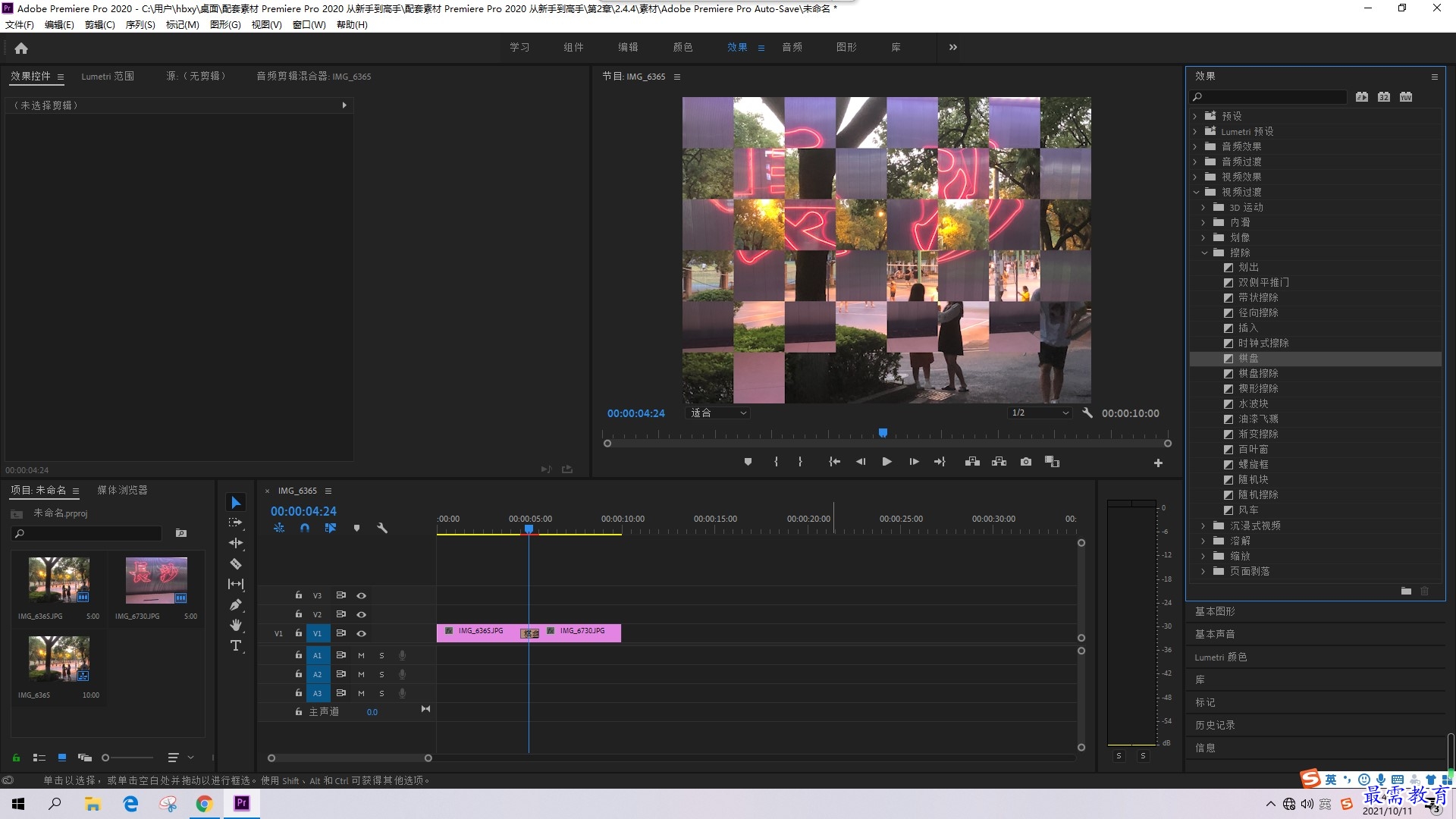Select the 棋盘擦除 transition
The height and width of the screenshot is (819, 1456).
coord(1258,373)
